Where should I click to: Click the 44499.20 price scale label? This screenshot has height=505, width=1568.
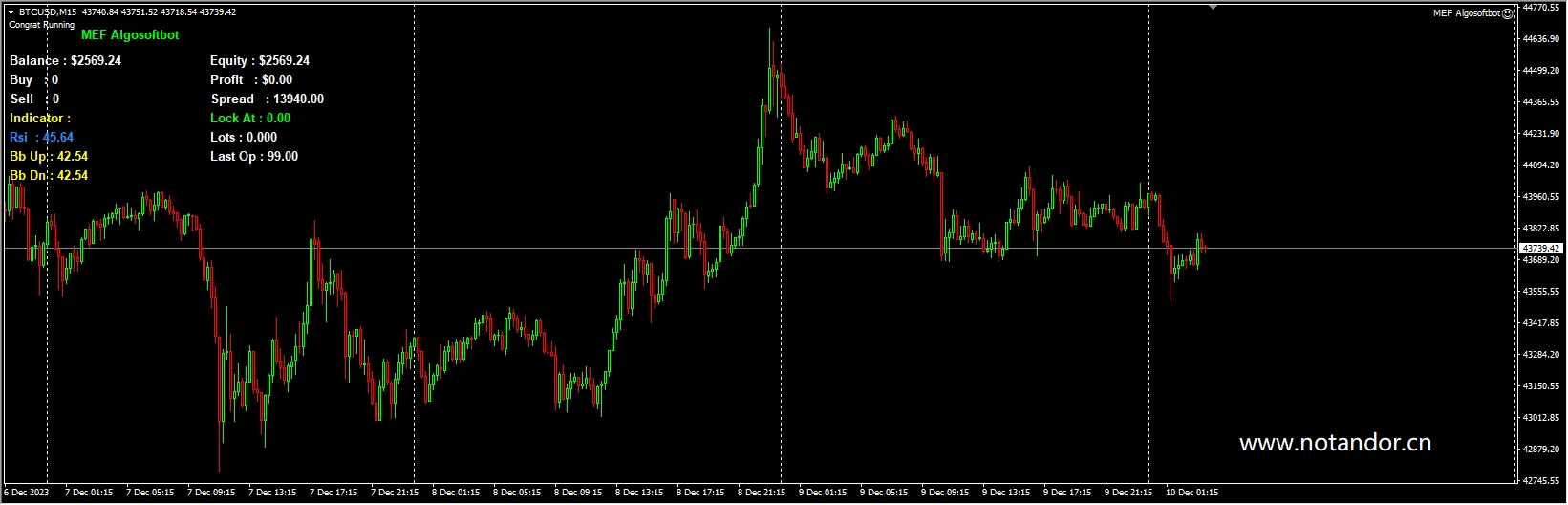click(x=1541, y=71)
